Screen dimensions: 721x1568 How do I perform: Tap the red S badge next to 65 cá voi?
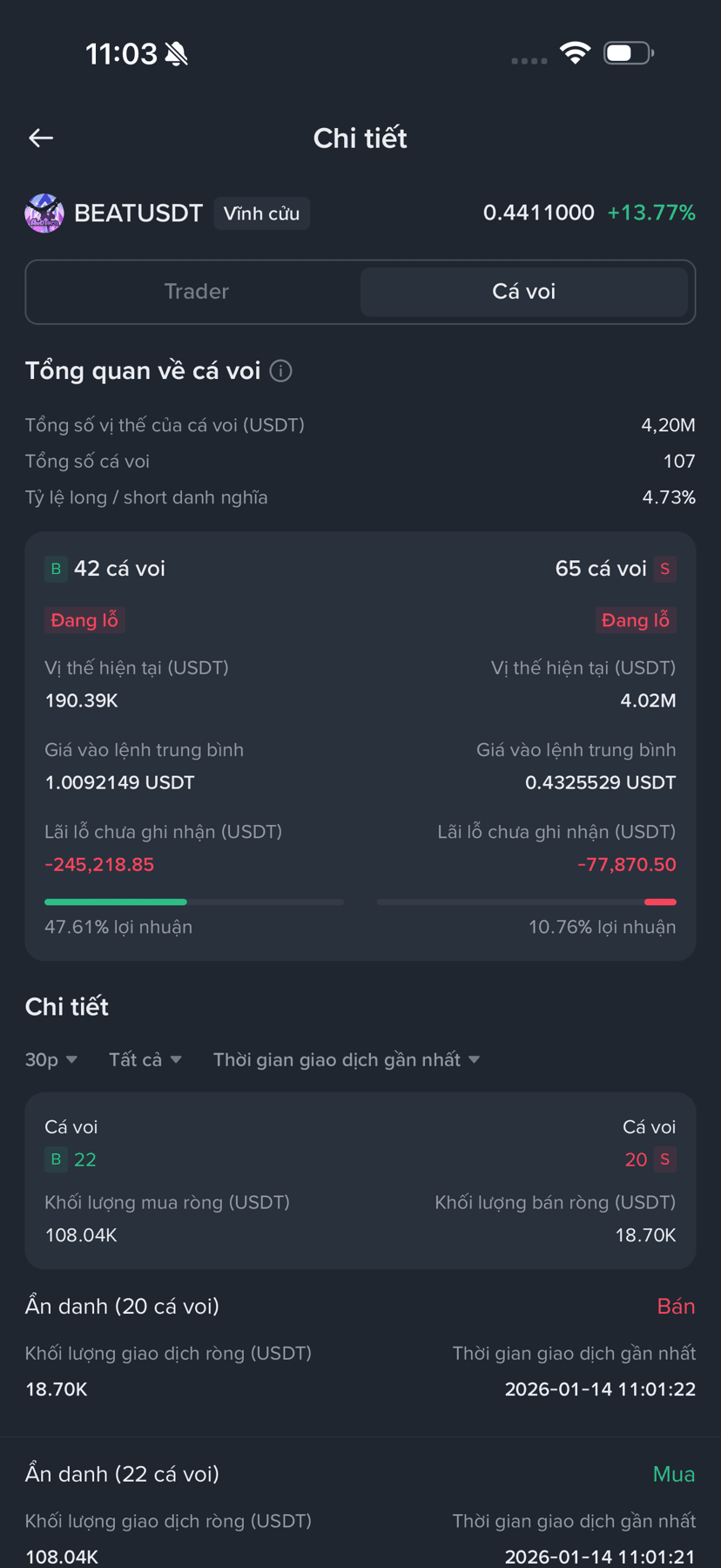pos(665,569)
